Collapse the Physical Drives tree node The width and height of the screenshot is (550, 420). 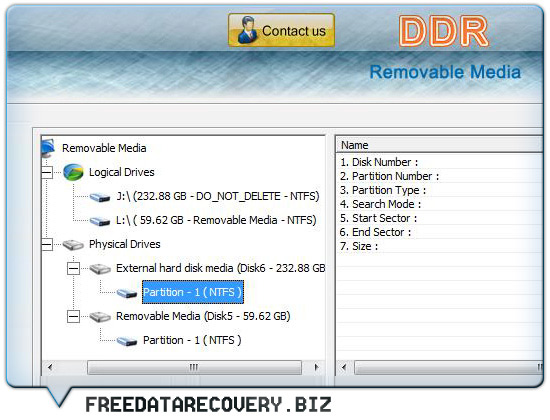point(47,245)
